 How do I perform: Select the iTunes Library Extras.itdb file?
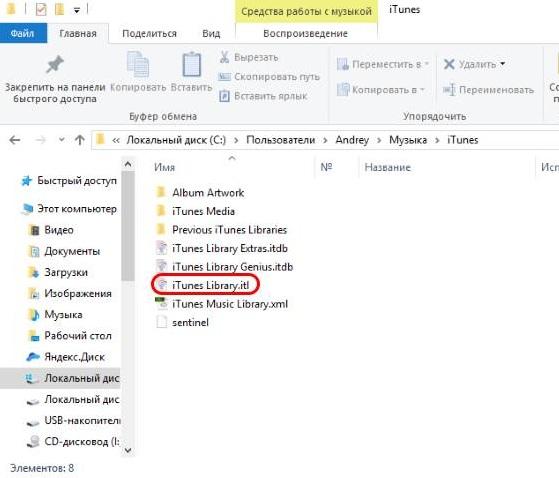tap(230, 248)
